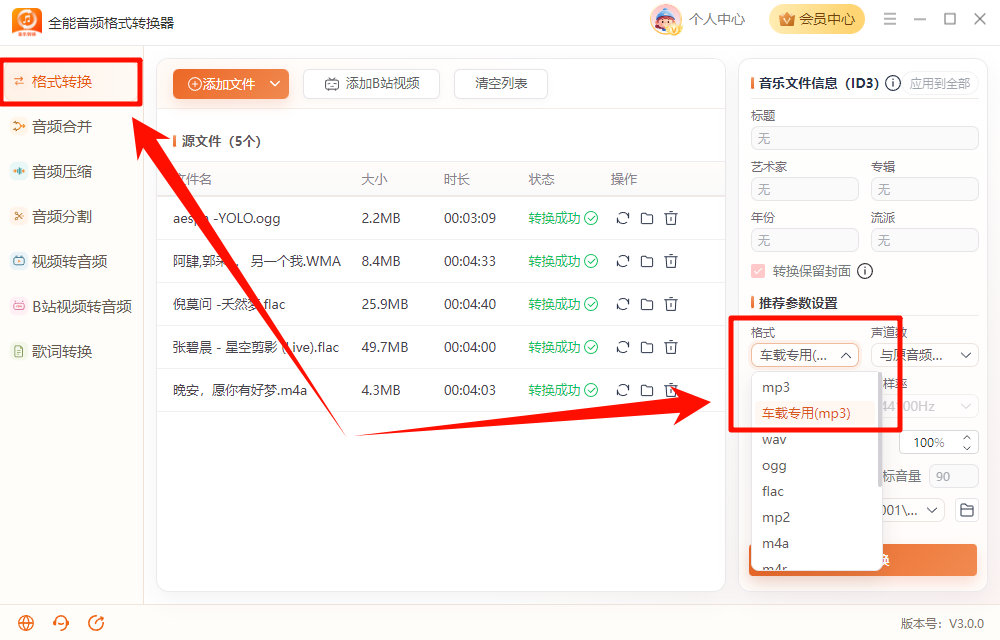Open the website globe icon in the status bar
The image size is (1000, 640).
(x=26, y=623)
